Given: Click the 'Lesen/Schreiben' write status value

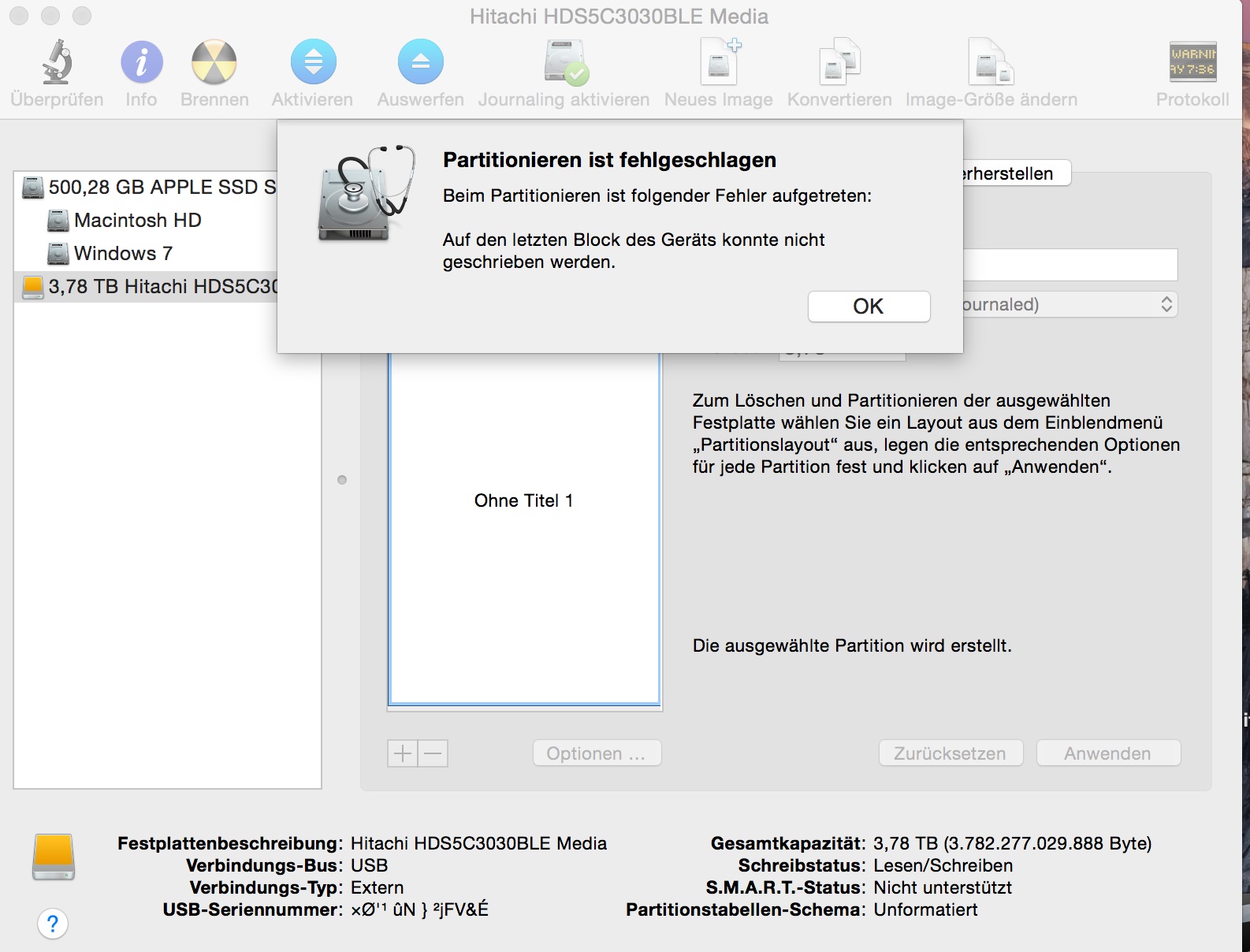Looking at the screenshot, I should [x=943, y=865].
